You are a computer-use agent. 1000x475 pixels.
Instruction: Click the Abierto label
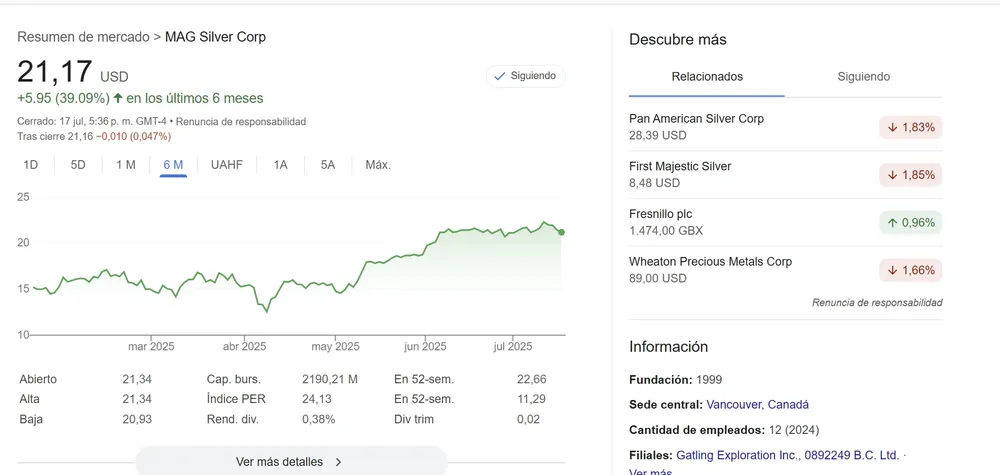pyautogui.click(x=38, y=379)
